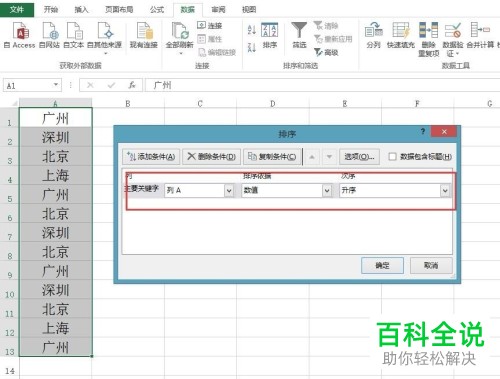Click the select-all corner triangle
The image size is (500, 379).
[x=14, y=103]
